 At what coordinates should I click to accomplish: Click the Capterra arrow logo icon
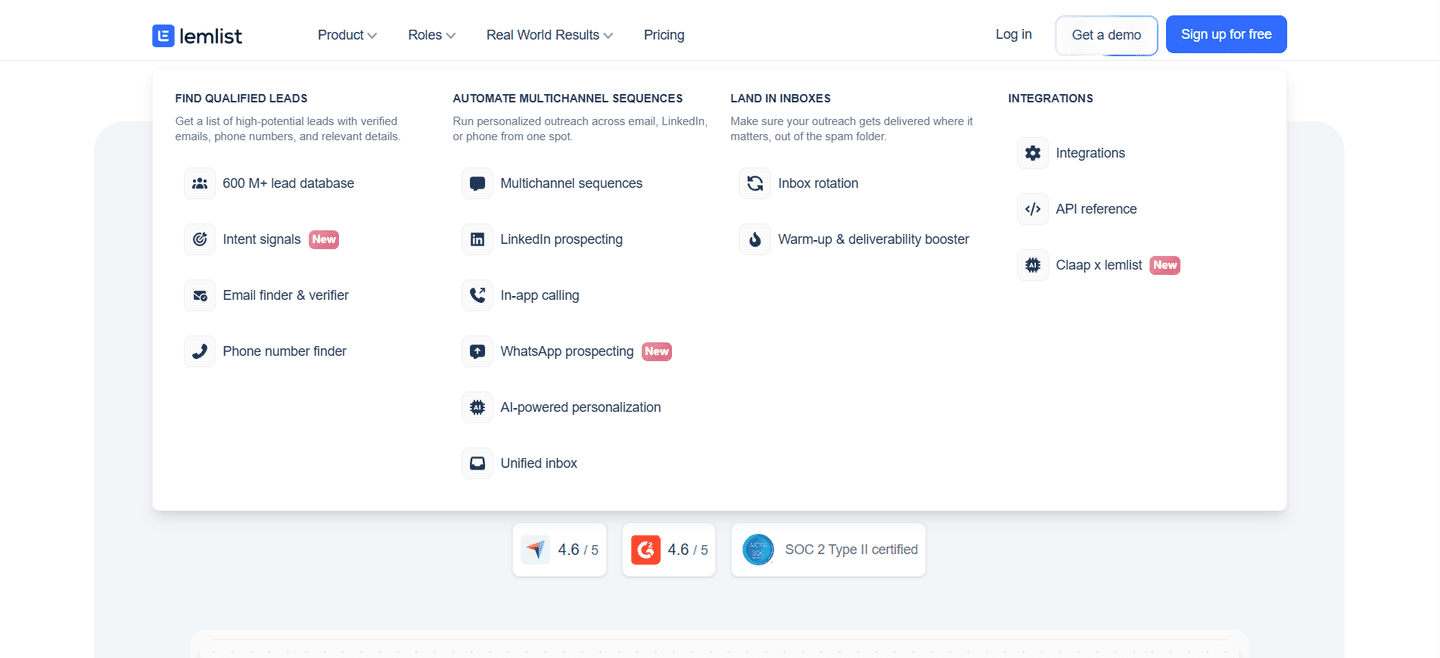click(536, 549)
